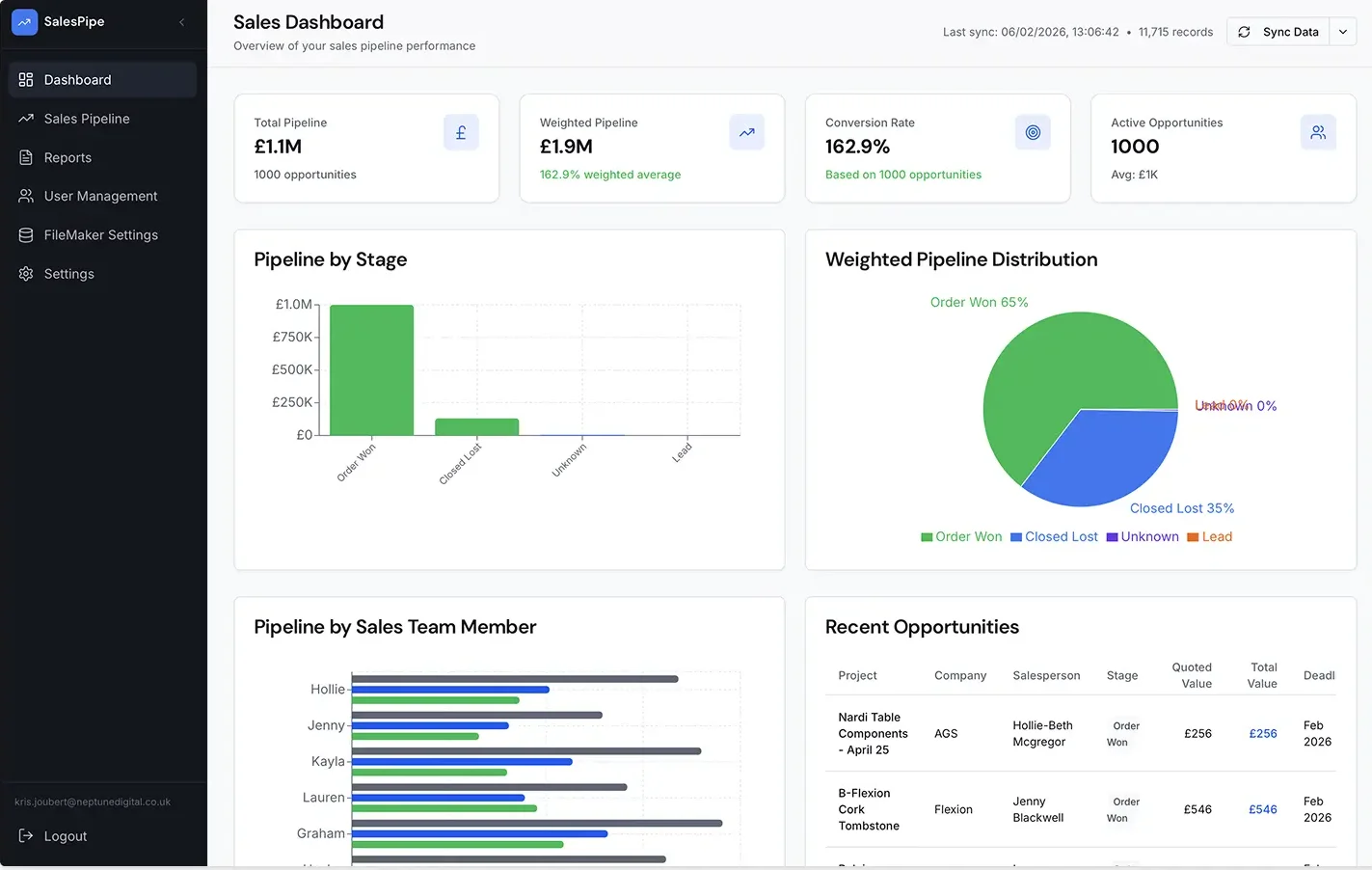Open the Sales Pipeline page
The width and height of the screenshot is (1372, 870).
(x=102, y=119)
